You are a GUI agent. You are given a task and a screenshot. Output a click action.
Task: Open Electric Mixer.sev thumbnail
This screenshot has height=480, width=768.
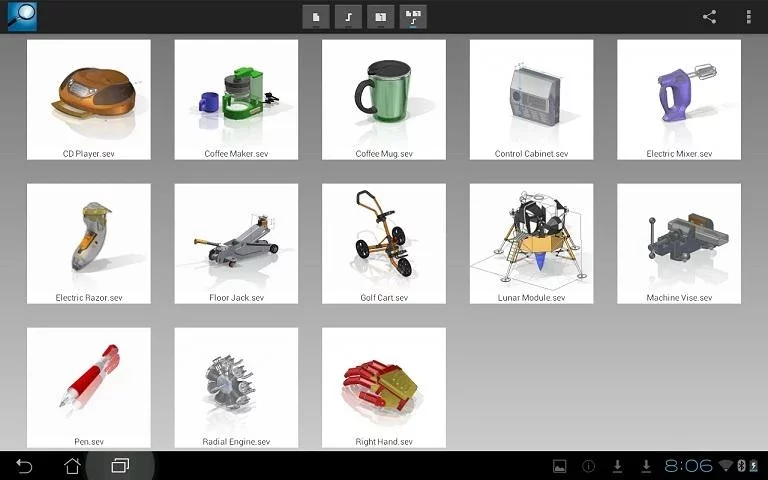tap(679, 99)
